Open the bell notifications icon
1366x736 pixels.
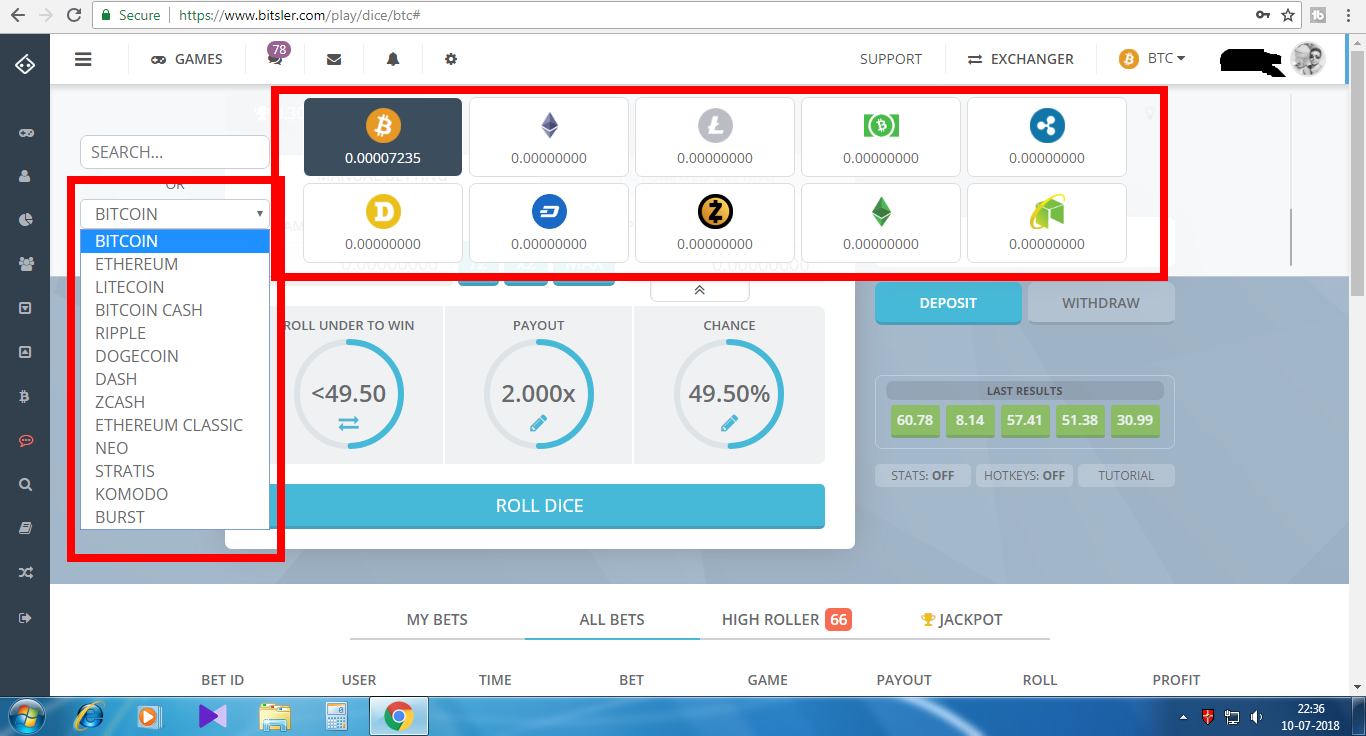tap(393, 59)
